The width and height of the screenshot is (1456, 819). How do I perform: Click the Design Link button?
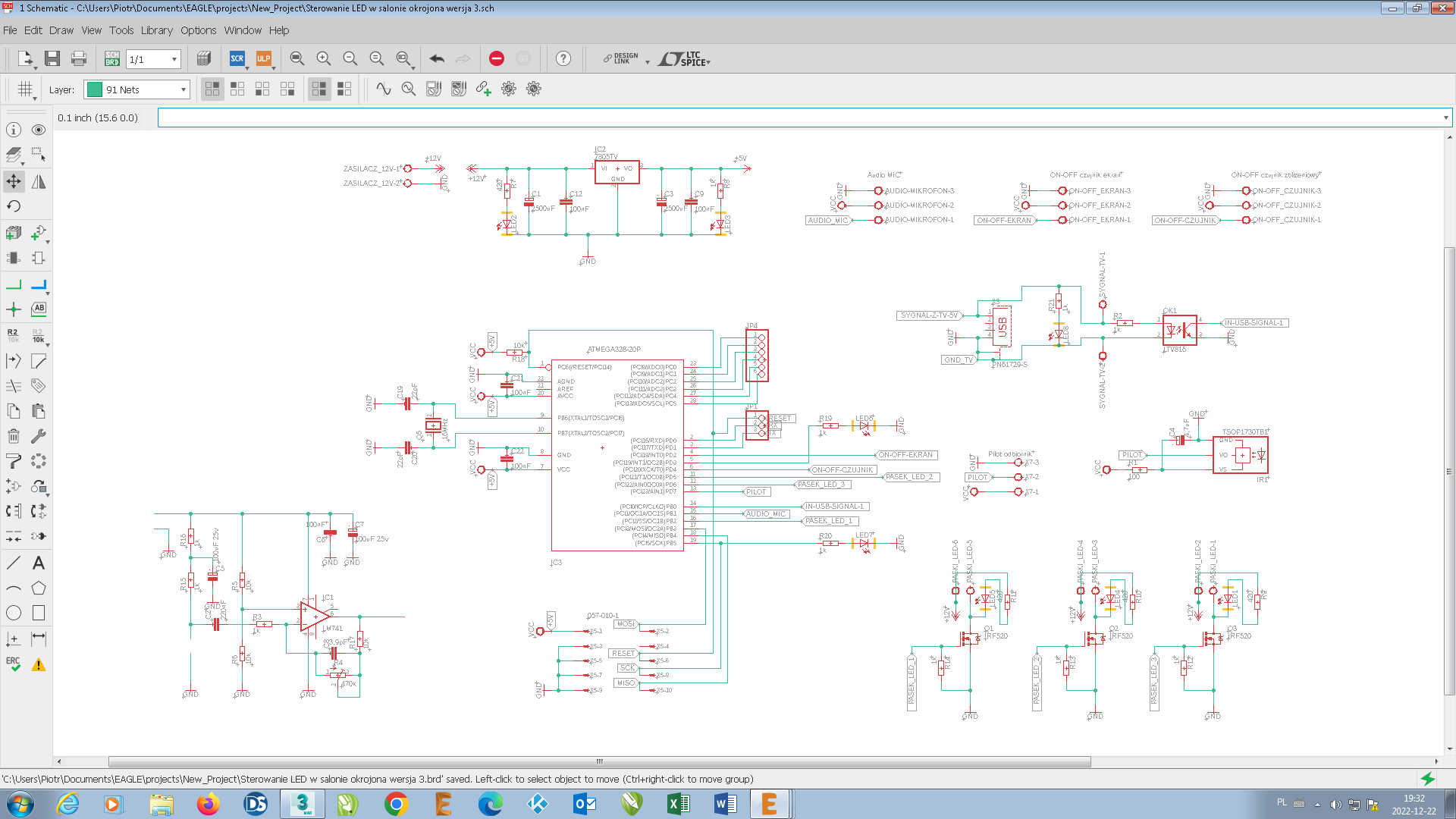point(621,58)
